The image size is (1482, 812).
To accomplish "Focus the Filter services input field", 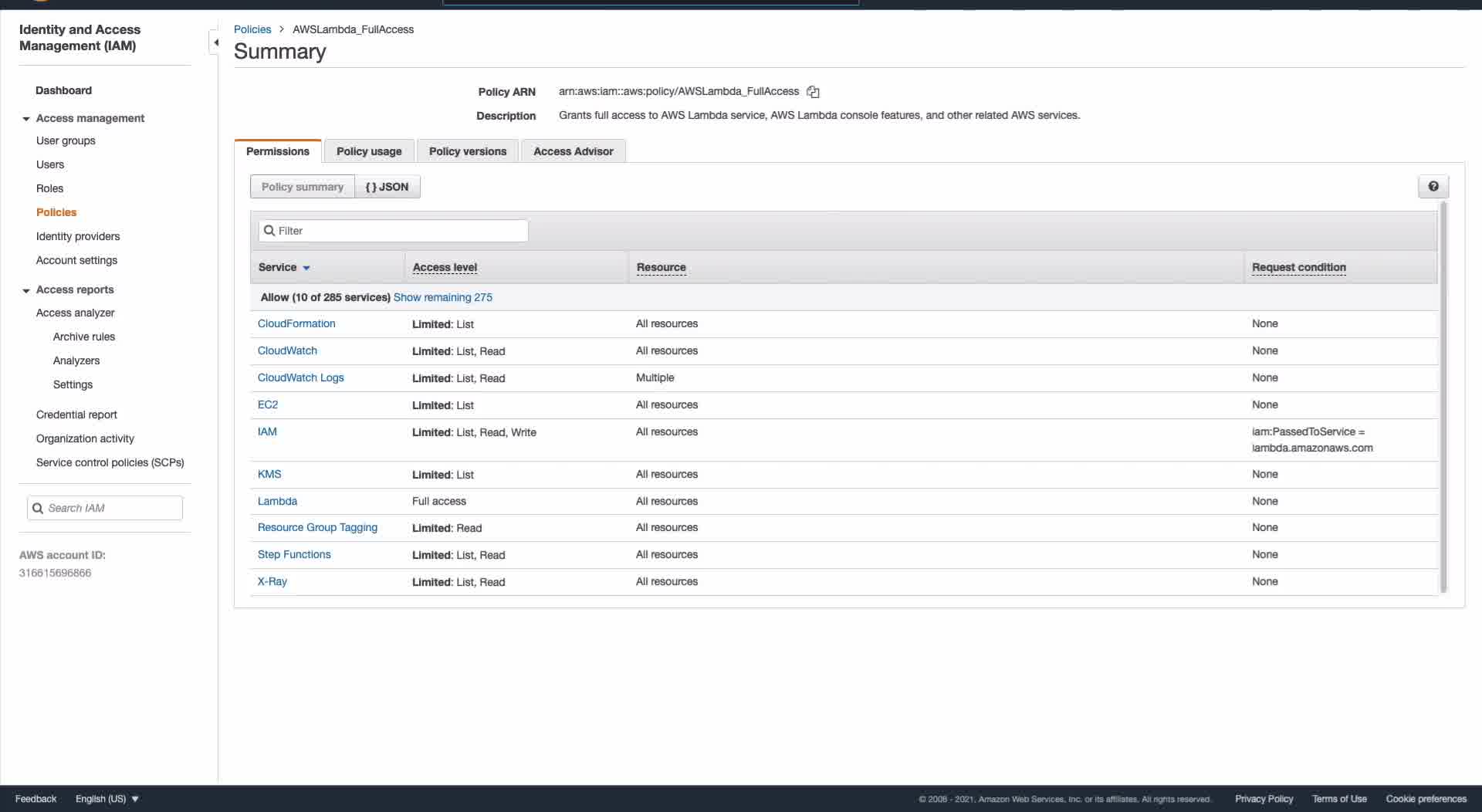I will coord(394,231).
